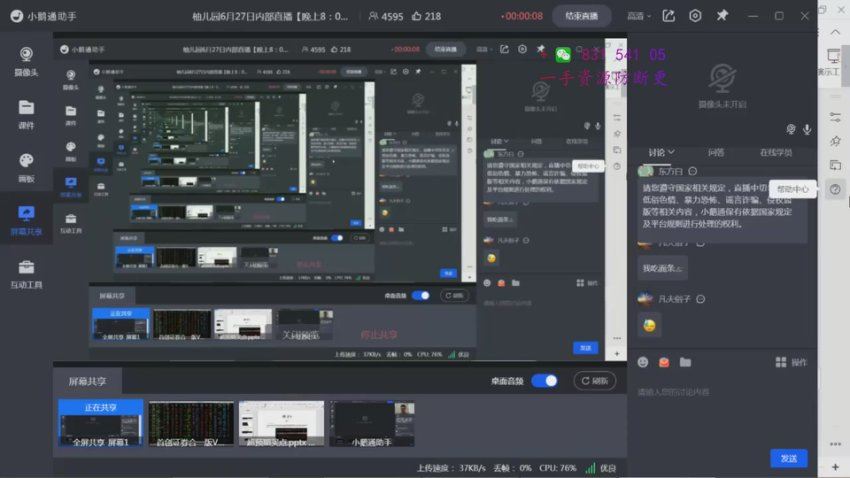Select the 小鹅通助手 window thumbnail
Screen dimensions: 850x478
[372, 423]
